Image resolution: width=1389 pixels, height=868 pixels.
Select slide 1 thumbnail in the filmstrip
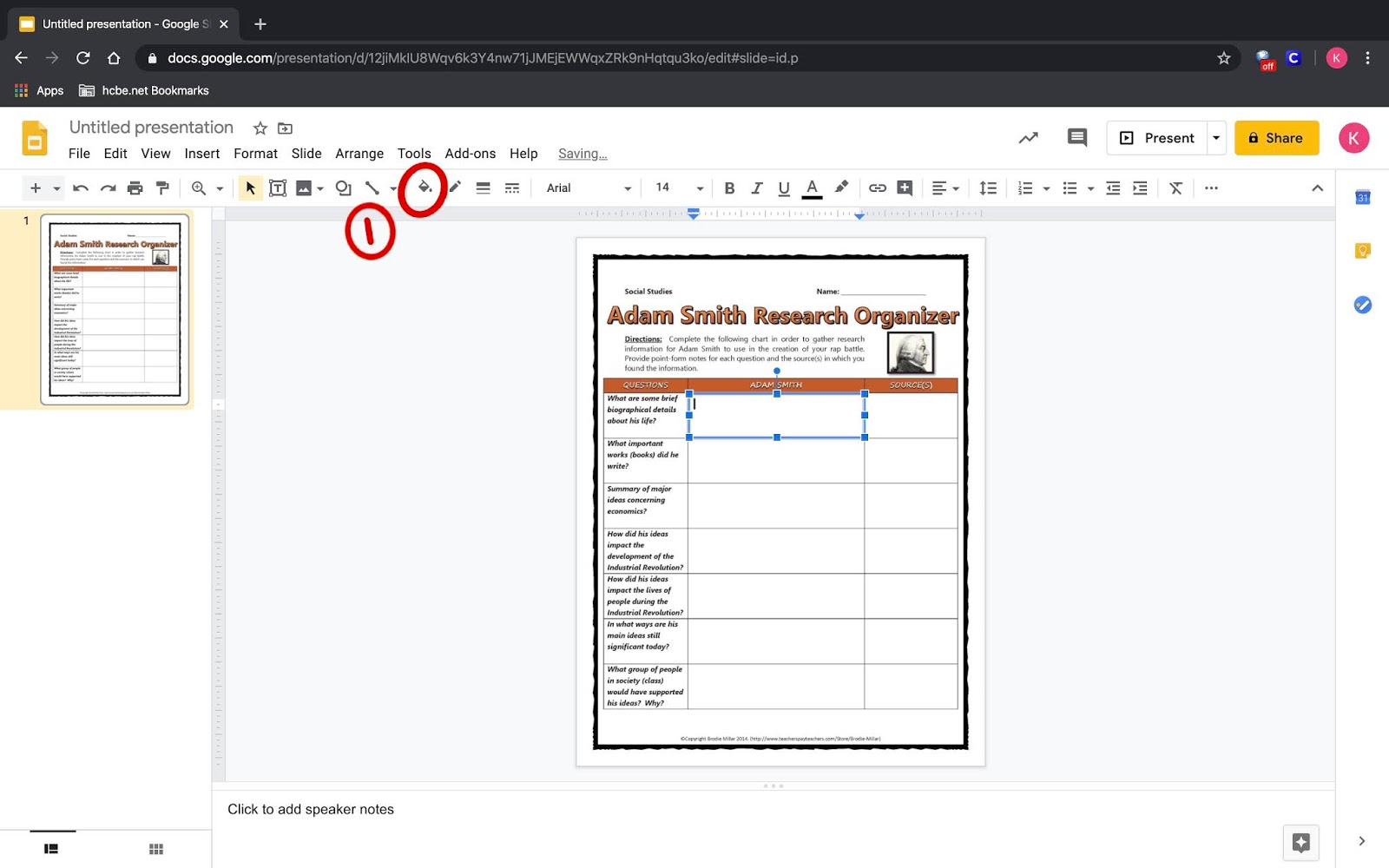(115, 309)
